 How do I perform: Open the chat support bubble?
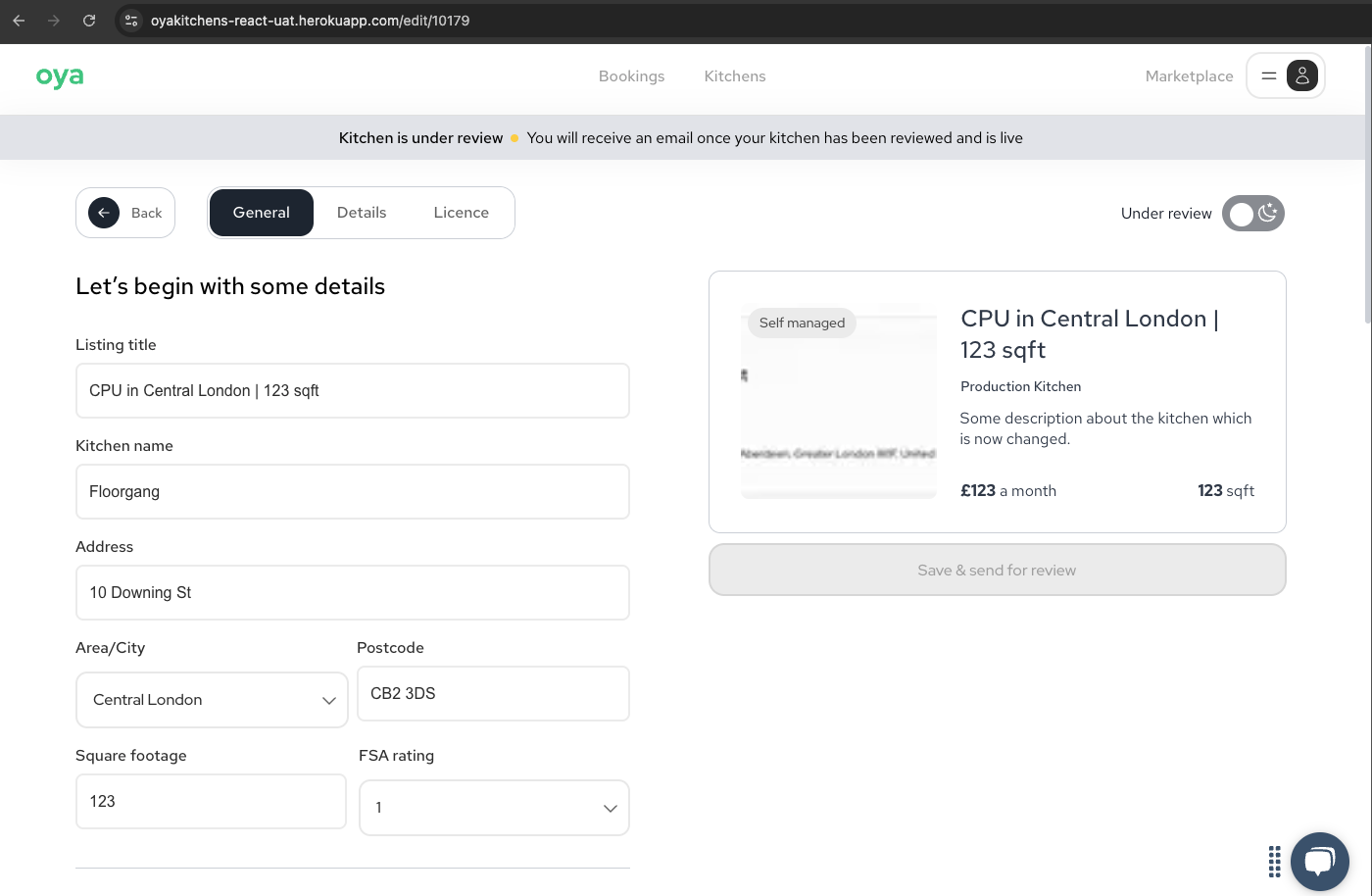point(1319,861)
